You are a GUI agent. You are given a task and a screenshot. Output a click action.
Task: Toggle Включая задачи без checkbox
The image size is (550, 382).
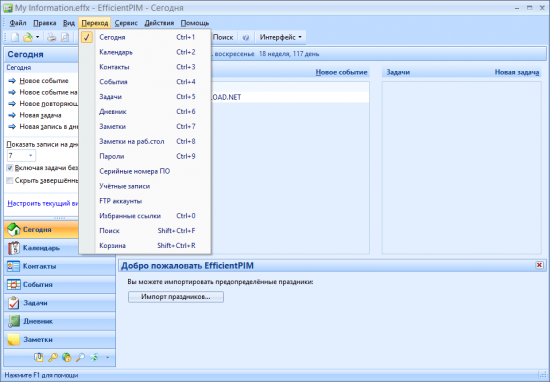[10, 168]
